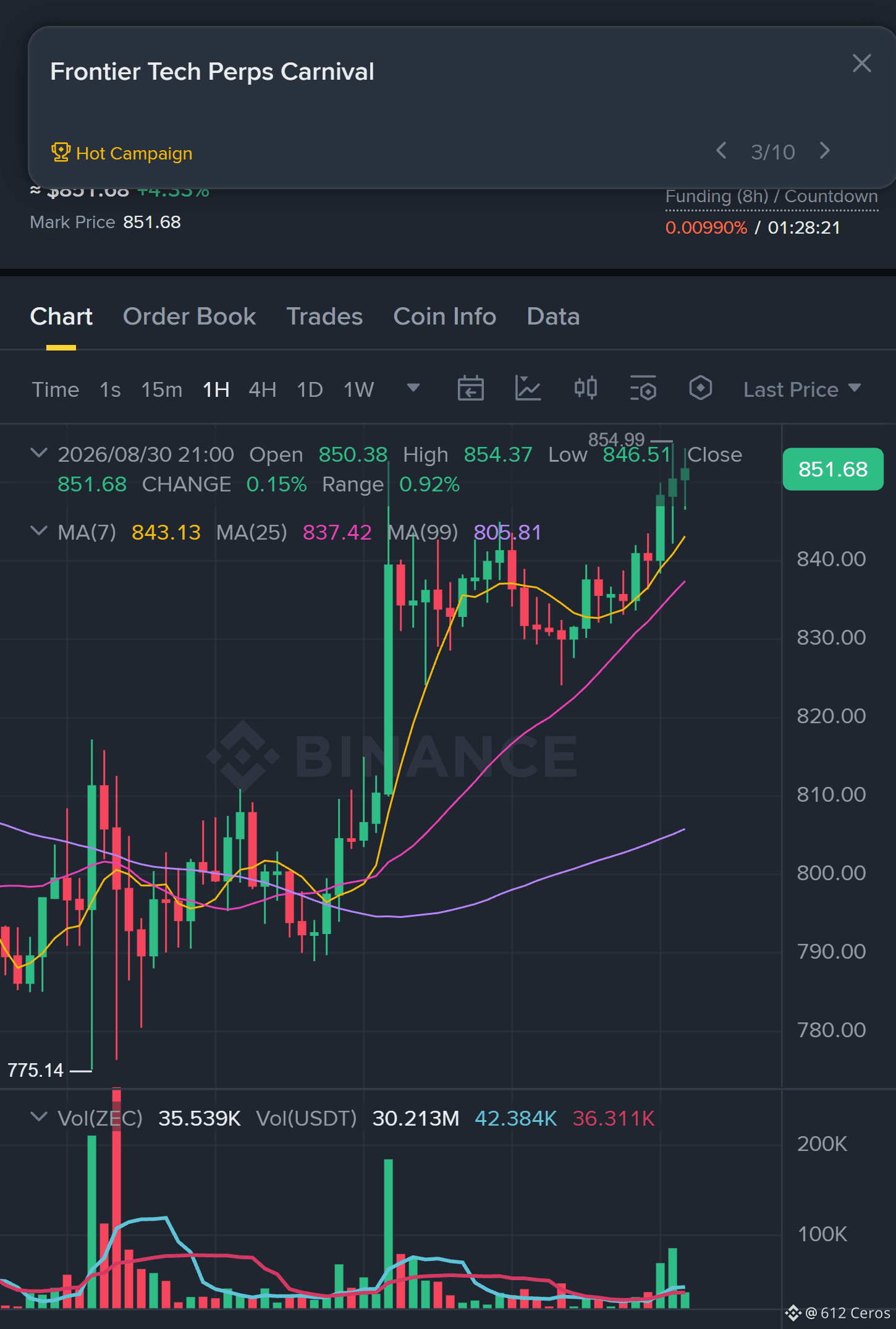Select the 1H interval
Viewport: 896px width, 1329px height.
click(x=216, y=390)
